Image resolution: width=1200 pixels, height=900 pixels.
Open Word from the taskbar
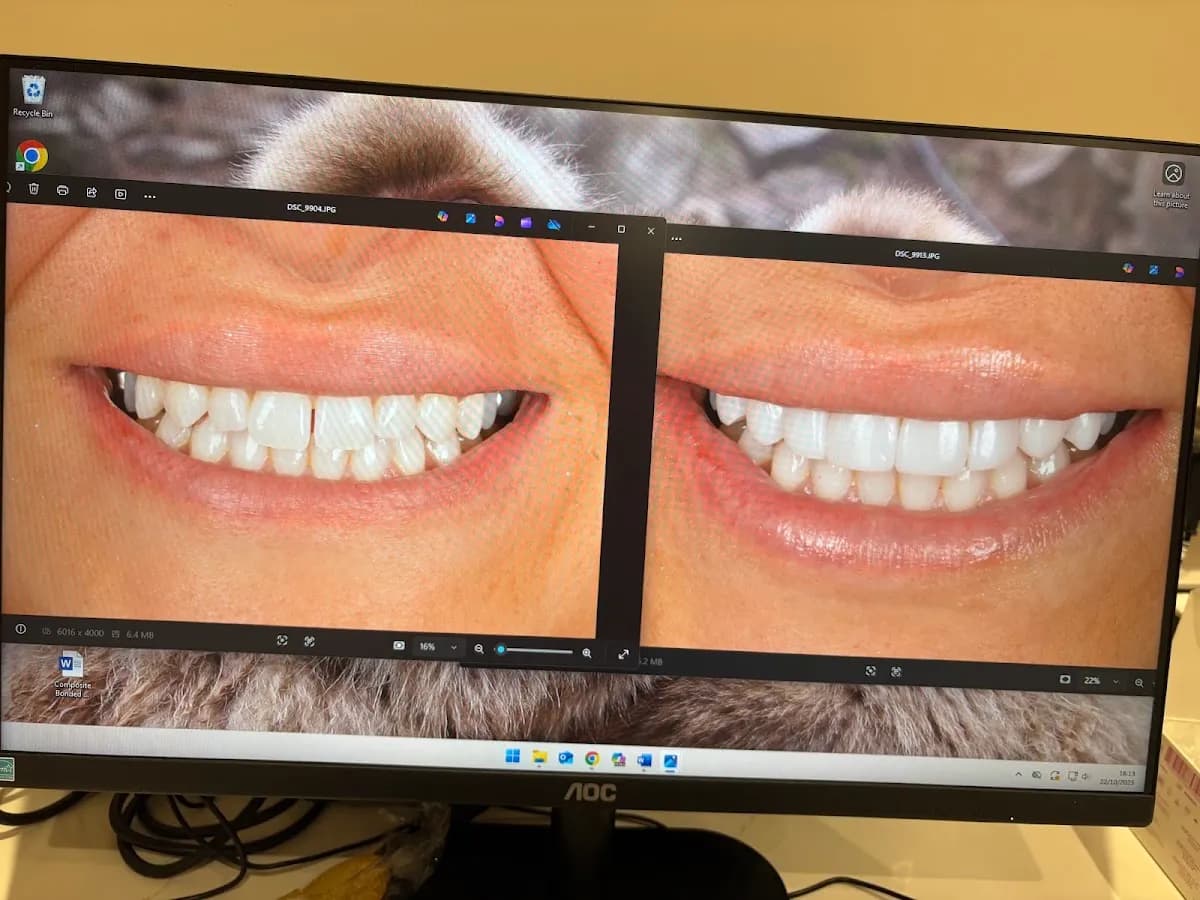(x=644, y=761)
